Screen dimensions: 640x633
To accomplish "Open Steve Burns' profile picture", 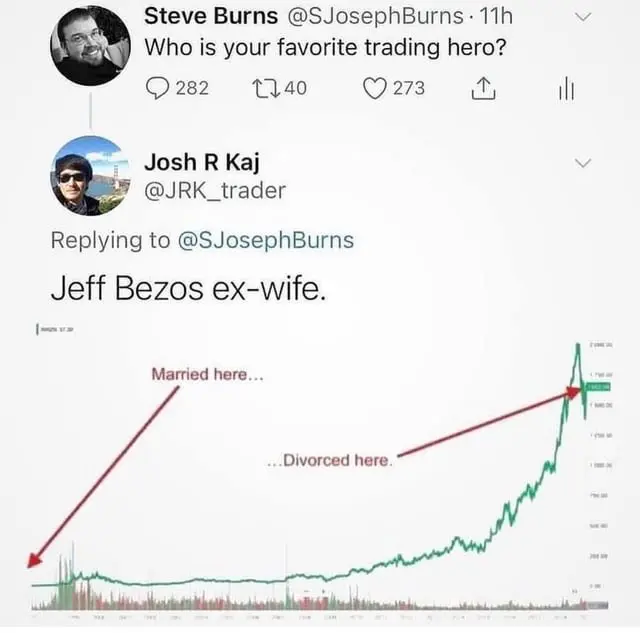I will (91, 46).
